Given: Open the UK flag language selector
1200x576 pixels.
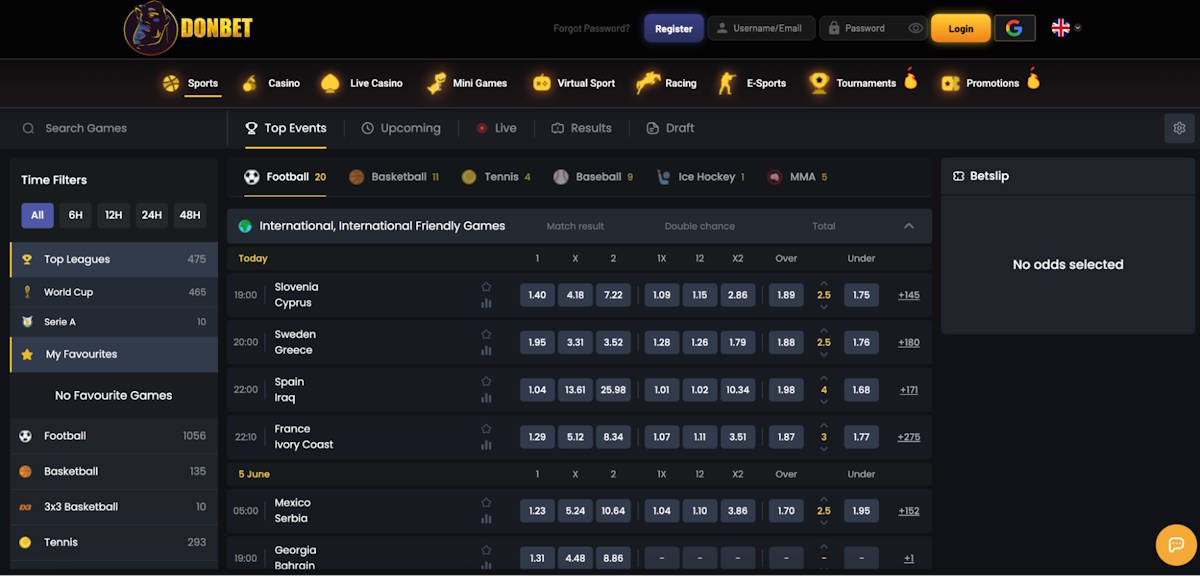Looking at the screenshot, I should click(x=1066, y=28).
